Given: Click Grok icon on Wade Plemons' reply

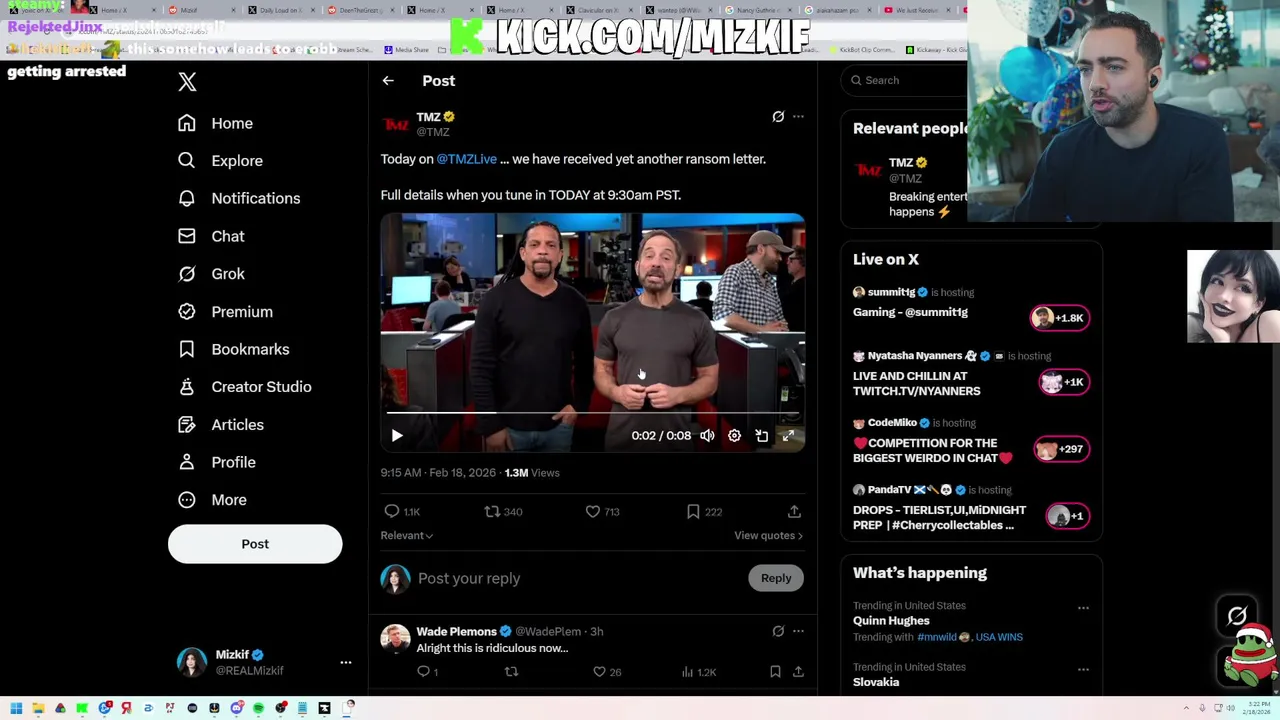Looking at the screenshot, I should click(778, 631).
